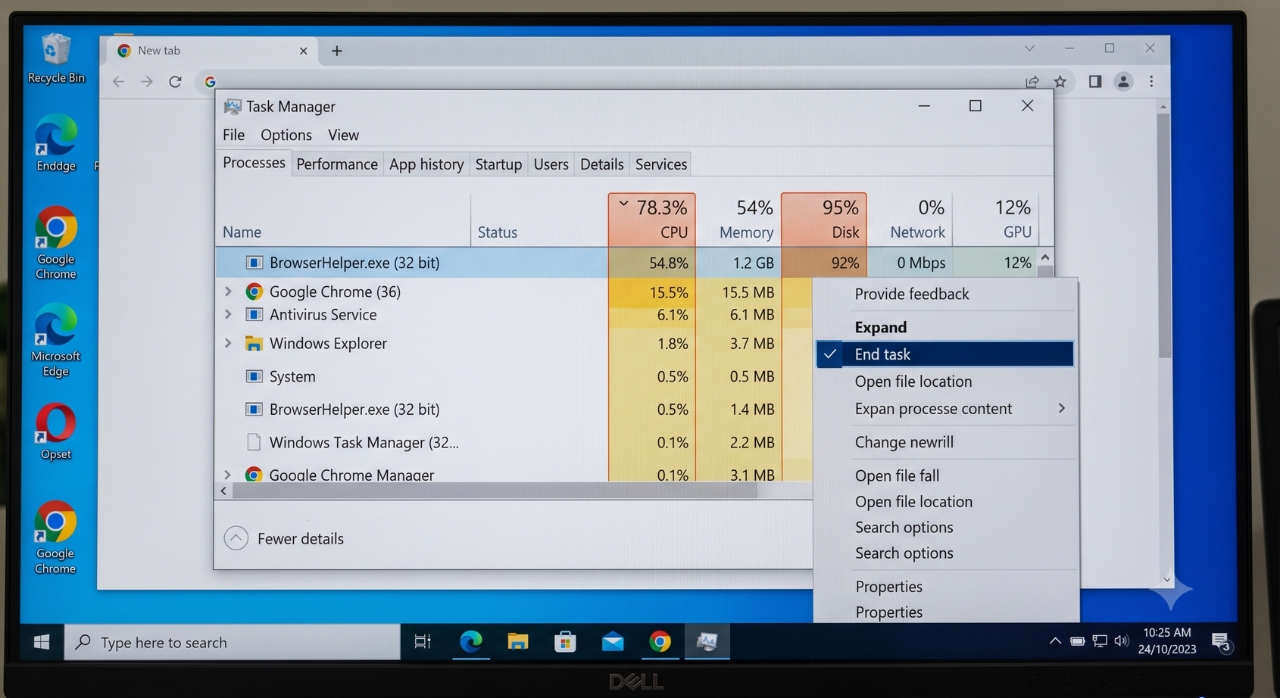Collapse view with Fewer details
The width and height of the screenshot is (1280, 698).
pos(285,538)
